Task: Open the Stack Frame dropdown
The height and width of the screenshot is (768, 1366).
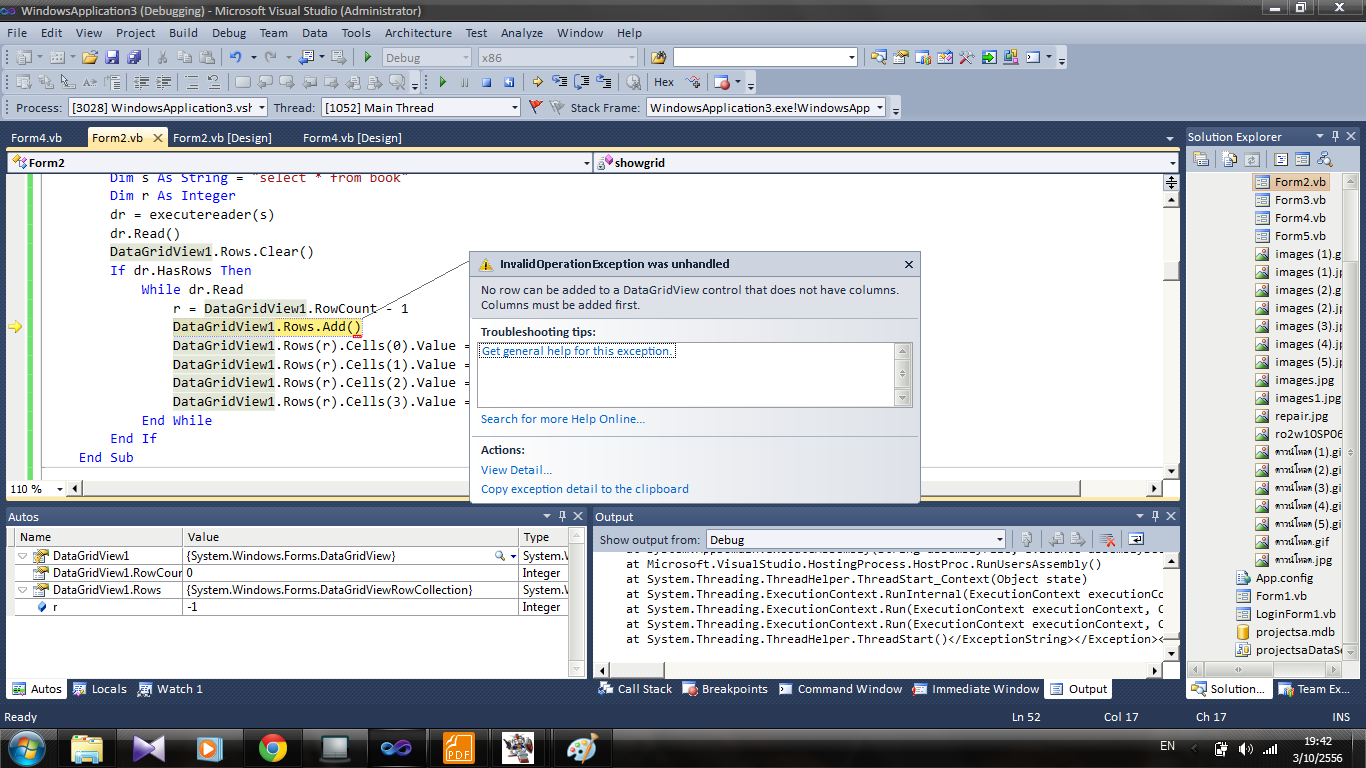Action: coord(766,107)
